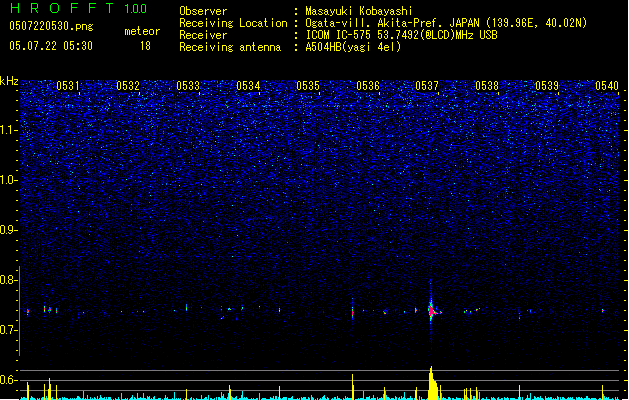Select the file name 0507220530.png

[51, 26]
